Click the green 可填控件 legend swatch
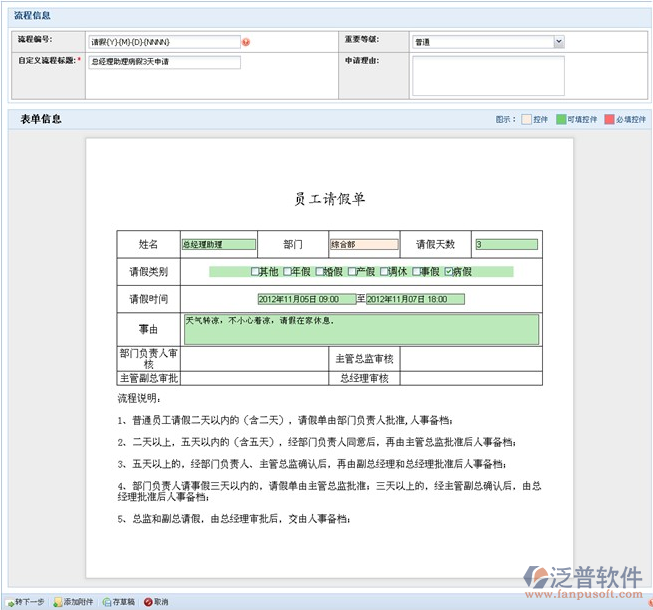653x610 pixels. pos(560,119)
